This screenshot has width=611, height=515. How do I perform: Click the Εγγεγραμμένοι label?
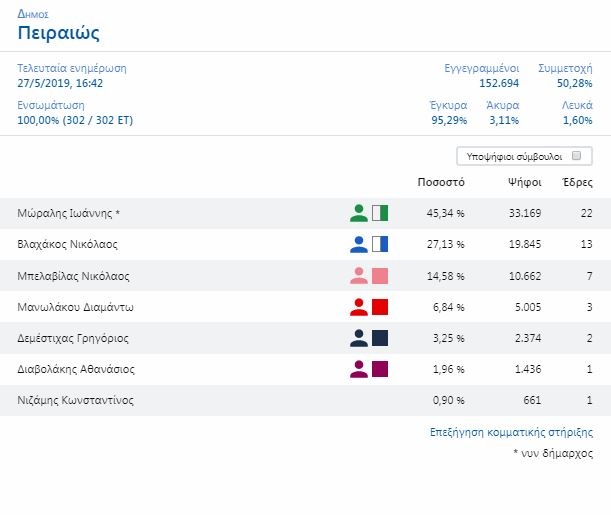482,69
